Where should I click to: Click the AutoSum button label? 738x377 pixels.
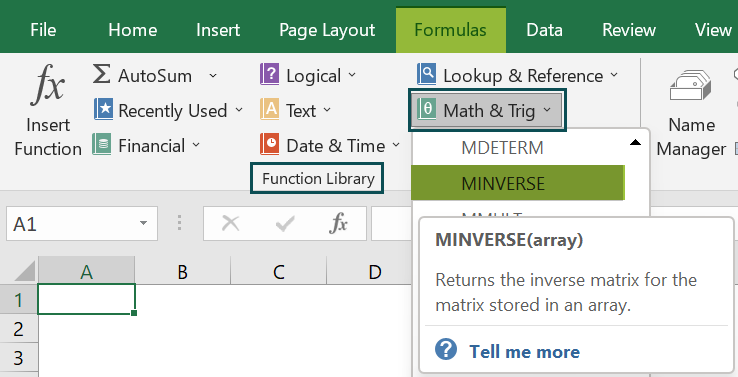pyautogui.click(x=155, y=76)
